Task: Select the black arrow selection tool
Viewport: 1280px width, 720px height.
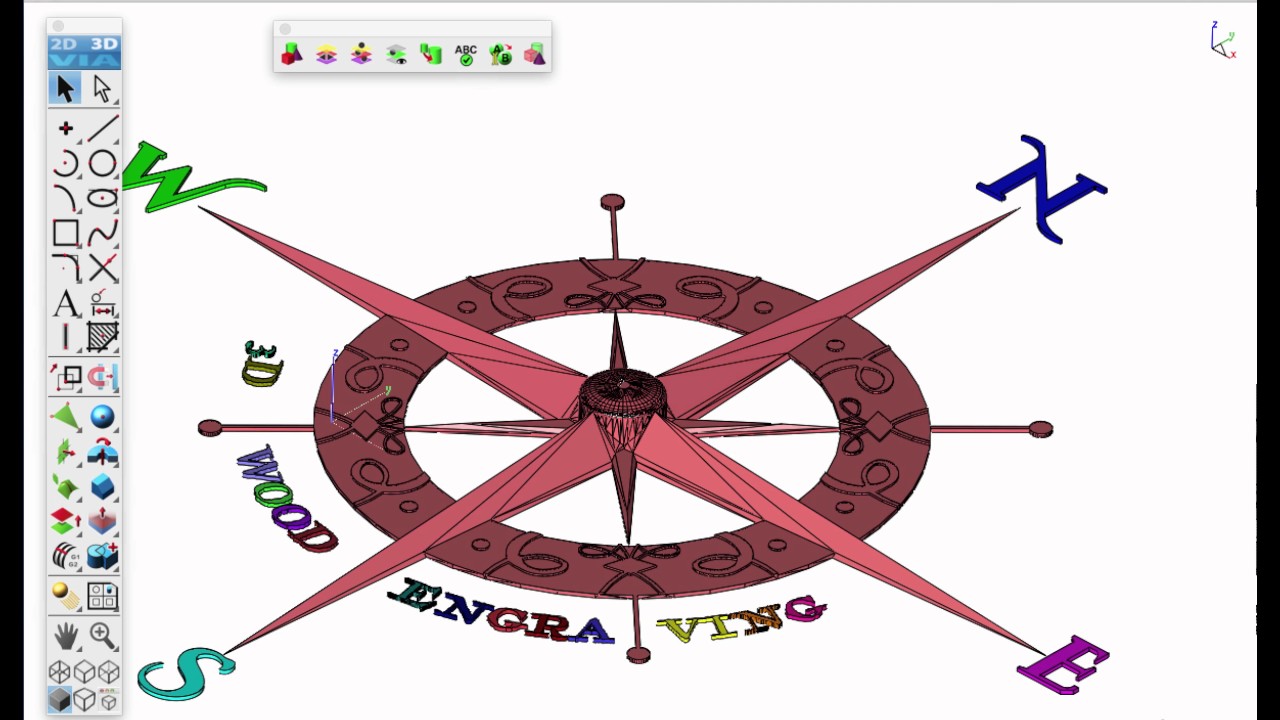Action: [66, 89]
